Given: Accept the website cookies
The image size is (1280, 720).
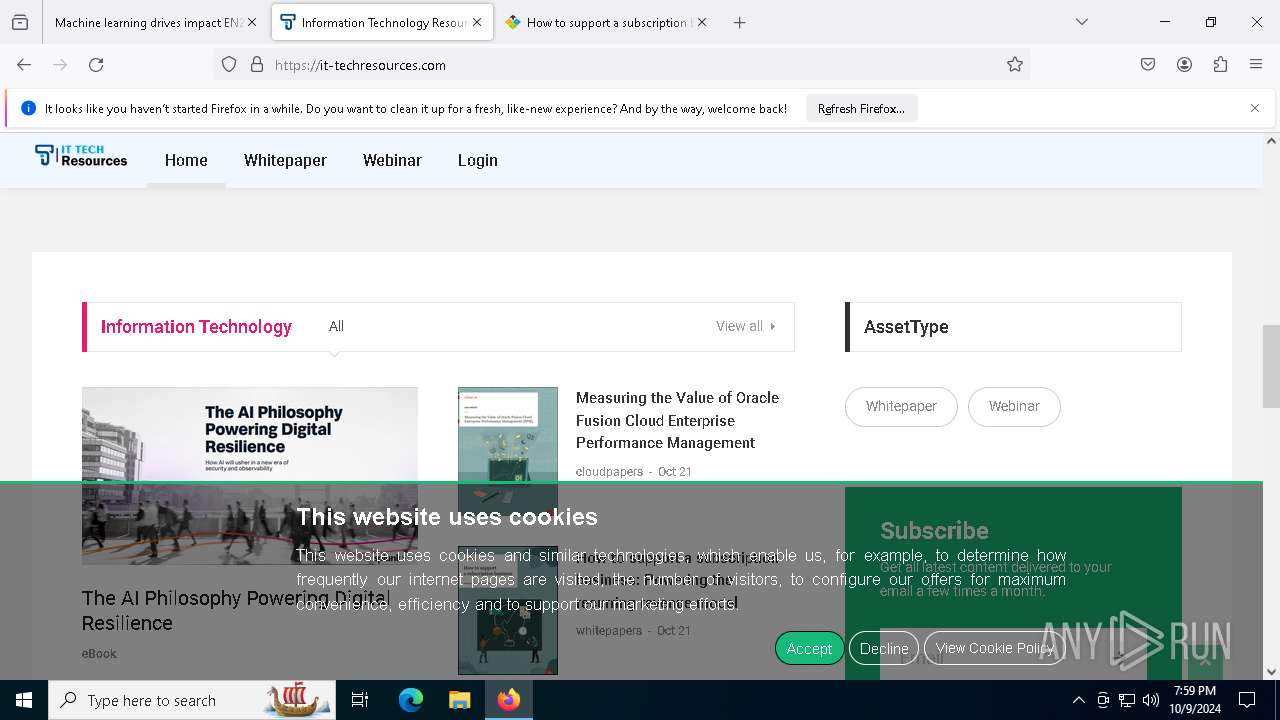Looking at the screenshot, I should (x=809, y=648).
